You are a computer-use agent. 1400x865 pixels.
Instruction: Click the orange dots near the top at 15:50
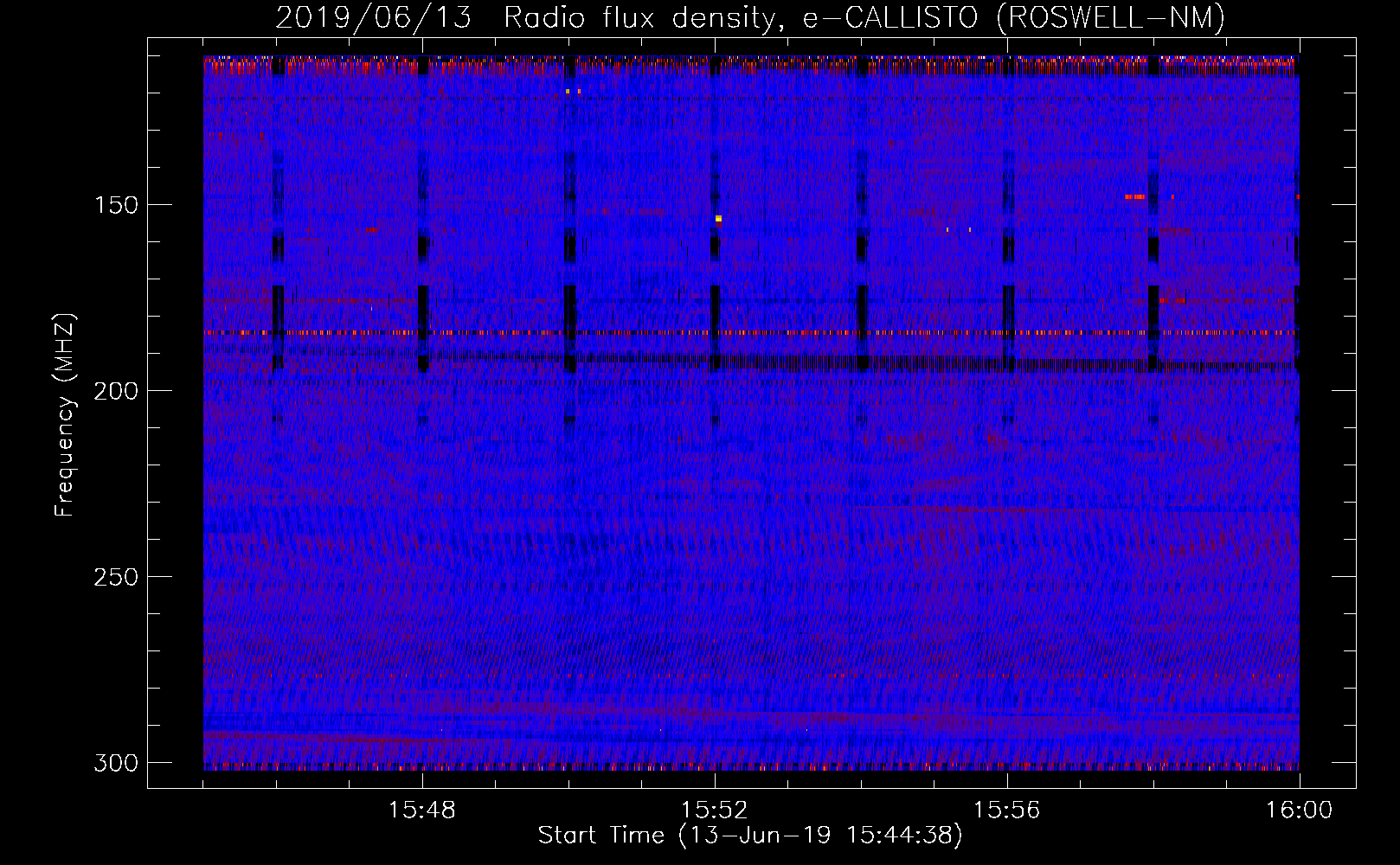(x=572, y=91)
